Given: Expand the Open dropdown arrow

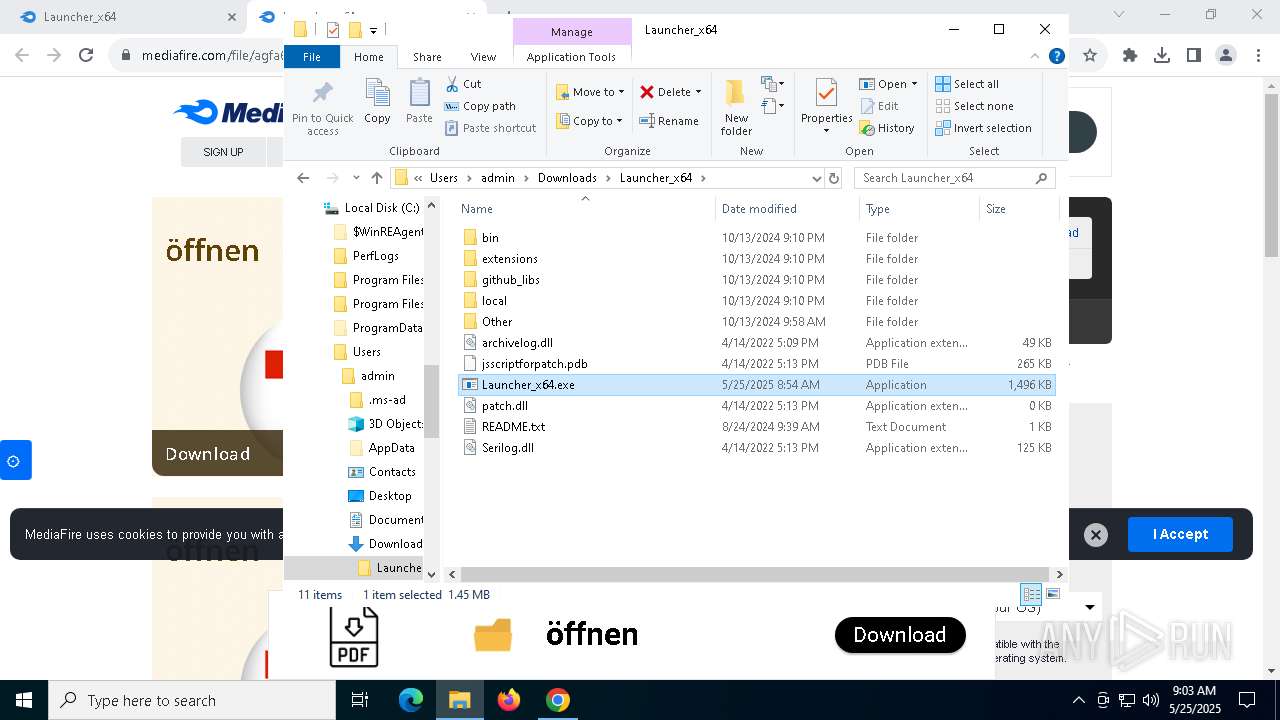Looking at the screenshot, I should (x=914, y=84).
